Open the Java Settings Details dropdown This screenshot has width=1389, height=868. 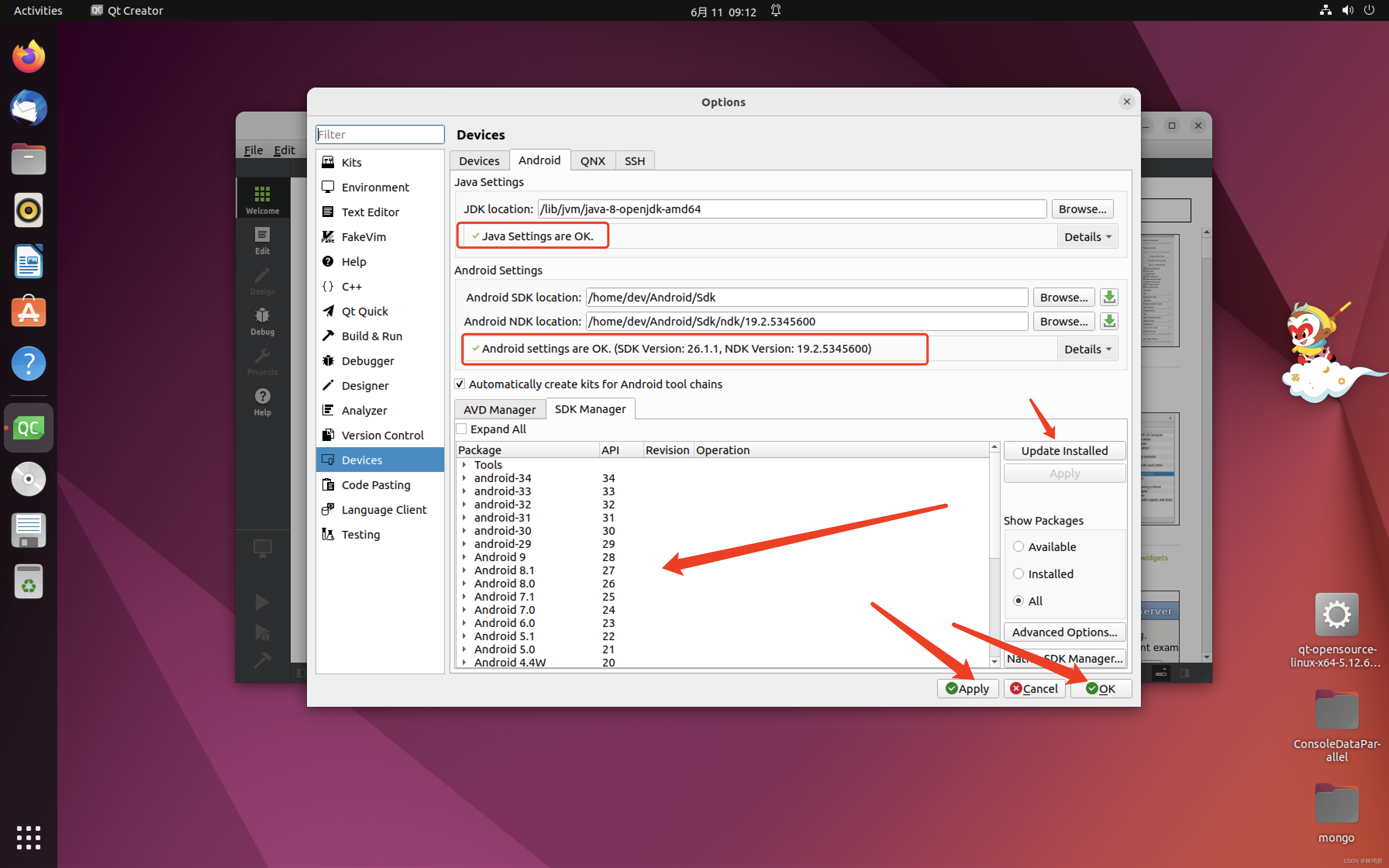point(1087,237)
